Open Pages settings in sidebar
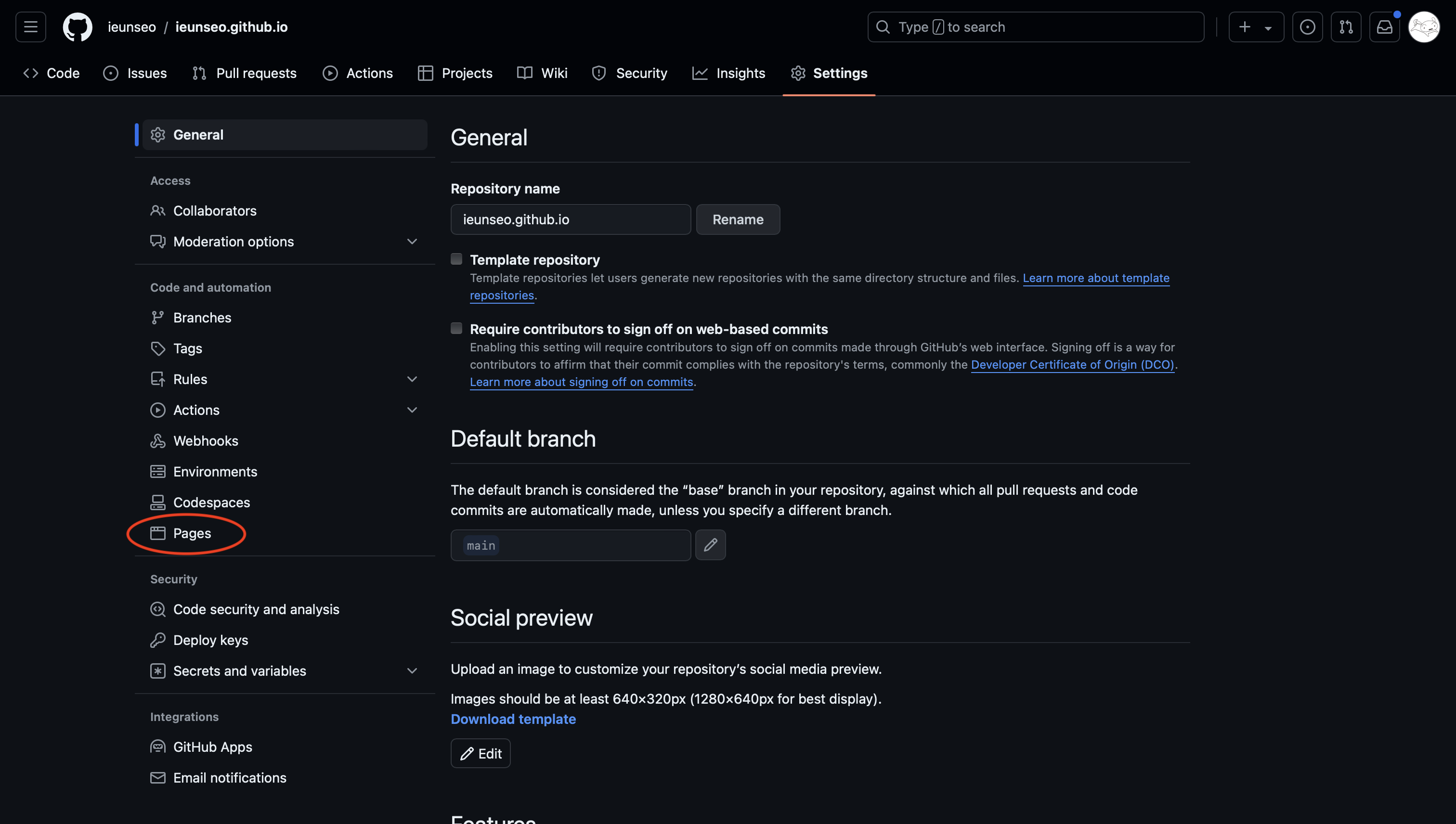This screenshot has height=824, width=1456. pos(285,533)
